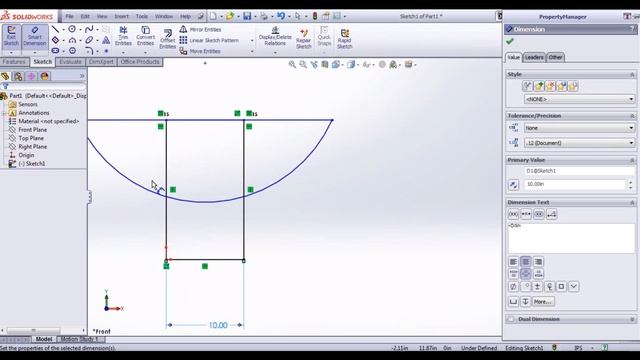Screen dimensions: 640x360
Task: Click the More... symbols button
Action: coord(543,302)
